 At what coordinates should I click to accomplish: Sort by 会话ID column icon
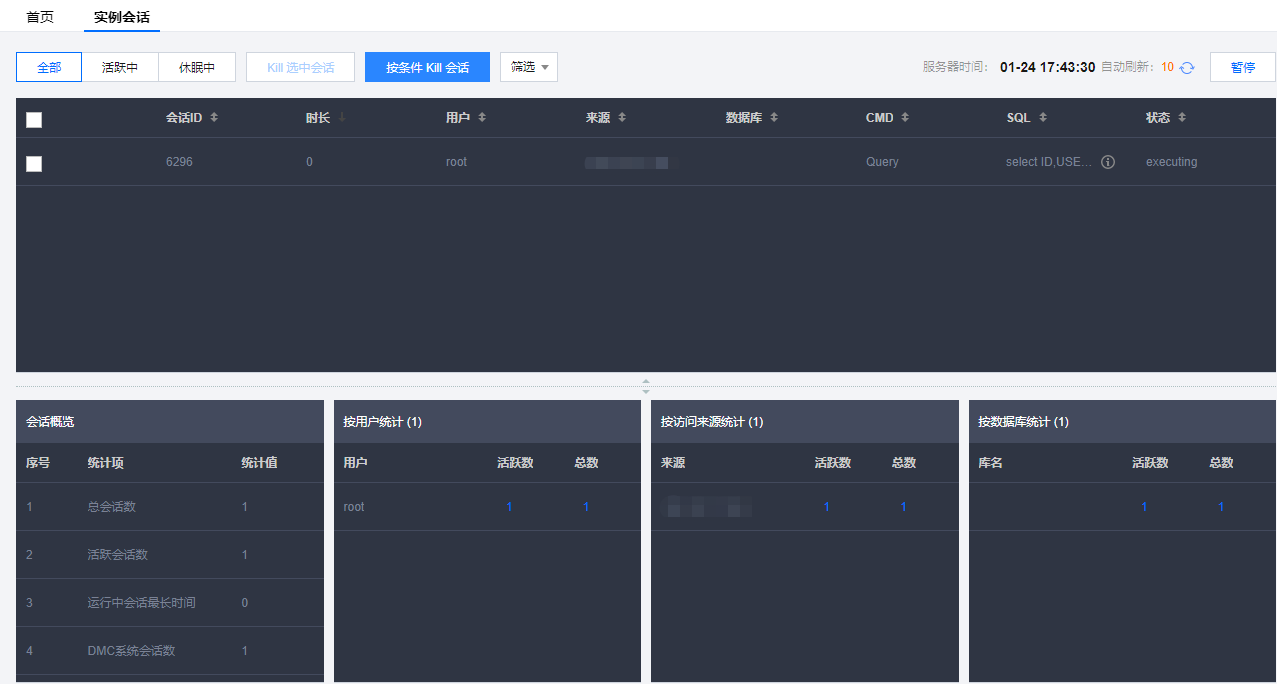point(214,118)
